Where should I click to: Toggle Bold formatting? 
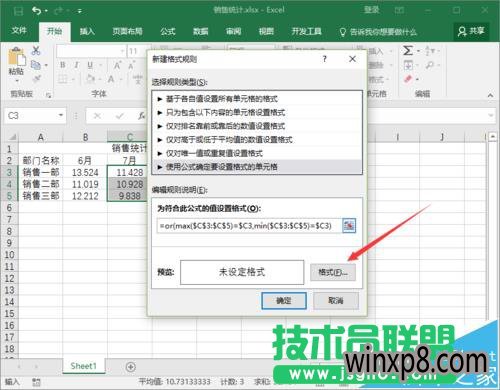tap(63, 65)
